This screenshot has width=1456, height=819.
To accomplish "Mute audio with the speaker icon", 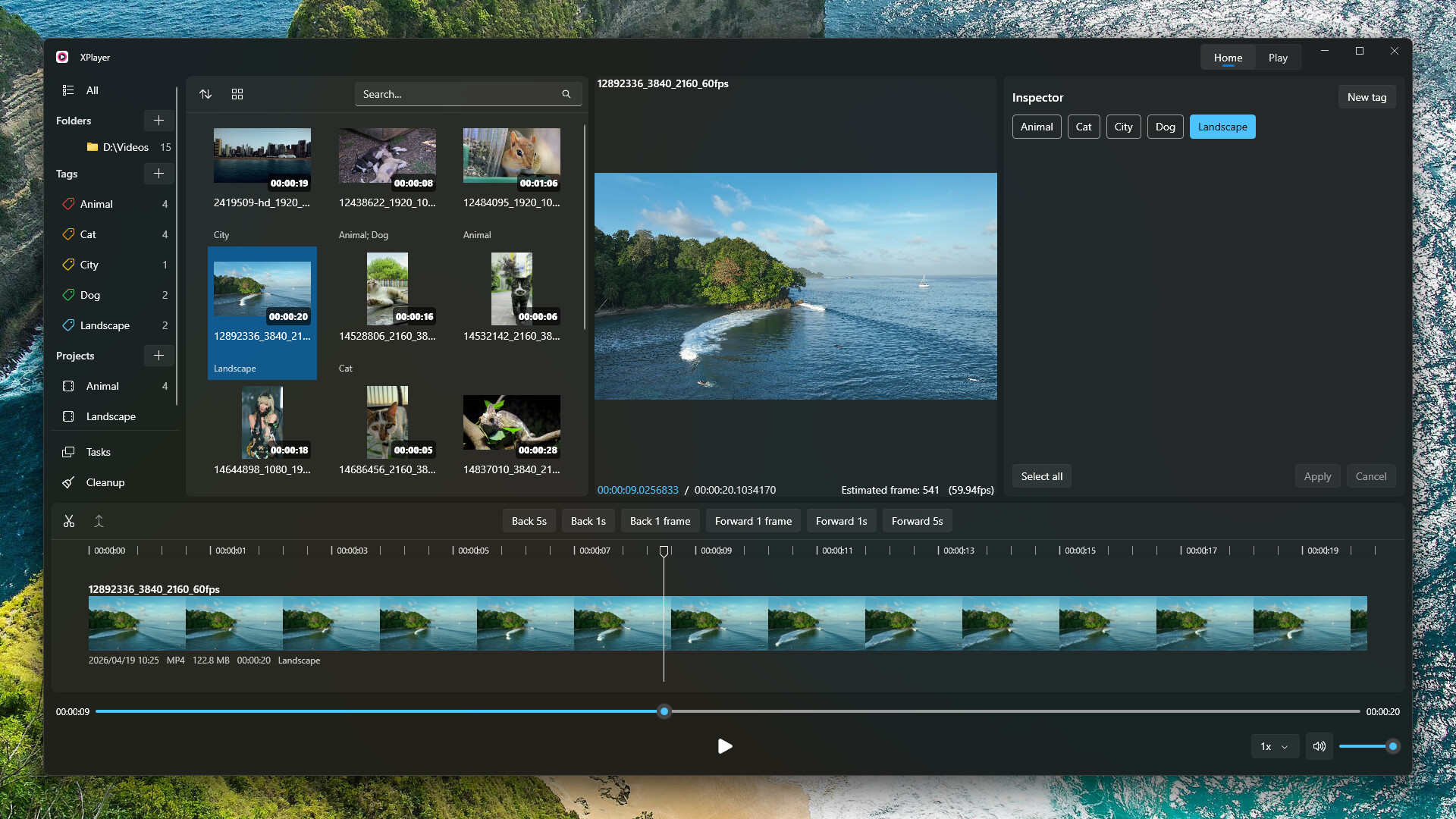I will (1319, 746).
